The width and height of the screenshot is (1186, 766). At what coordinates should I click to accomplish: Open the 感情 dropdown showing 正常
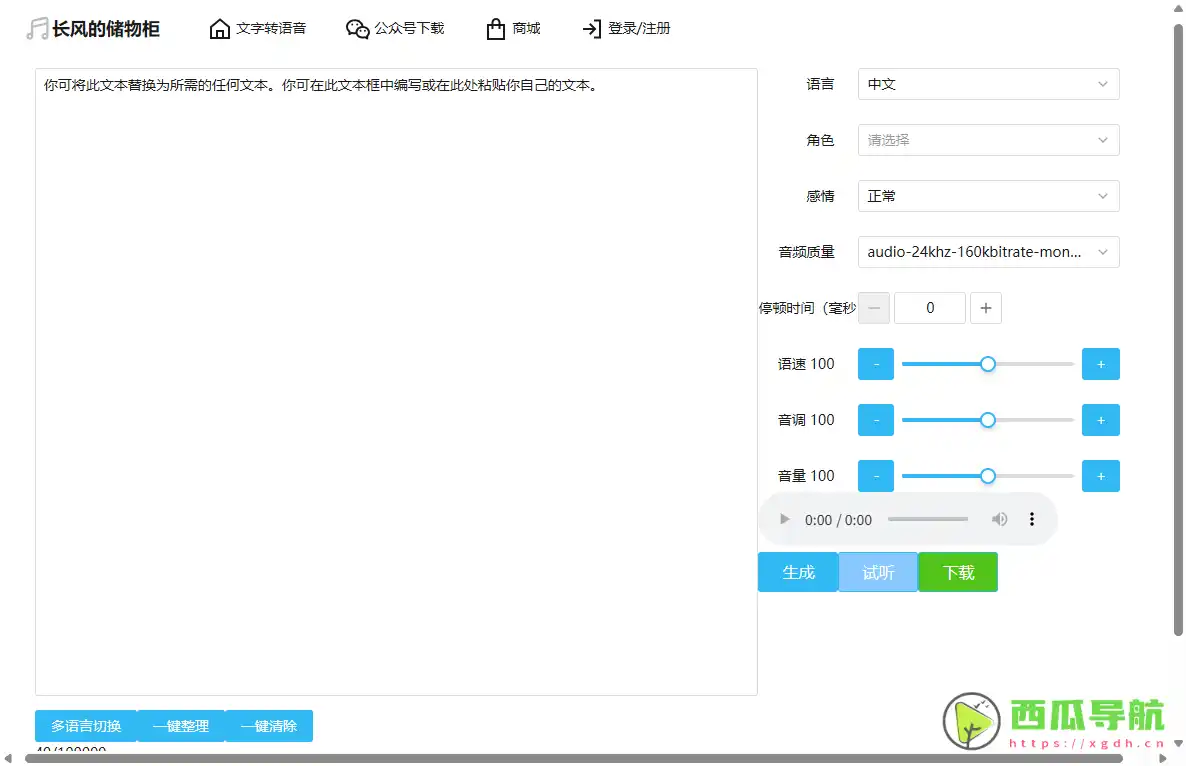[x=989, y=196]
